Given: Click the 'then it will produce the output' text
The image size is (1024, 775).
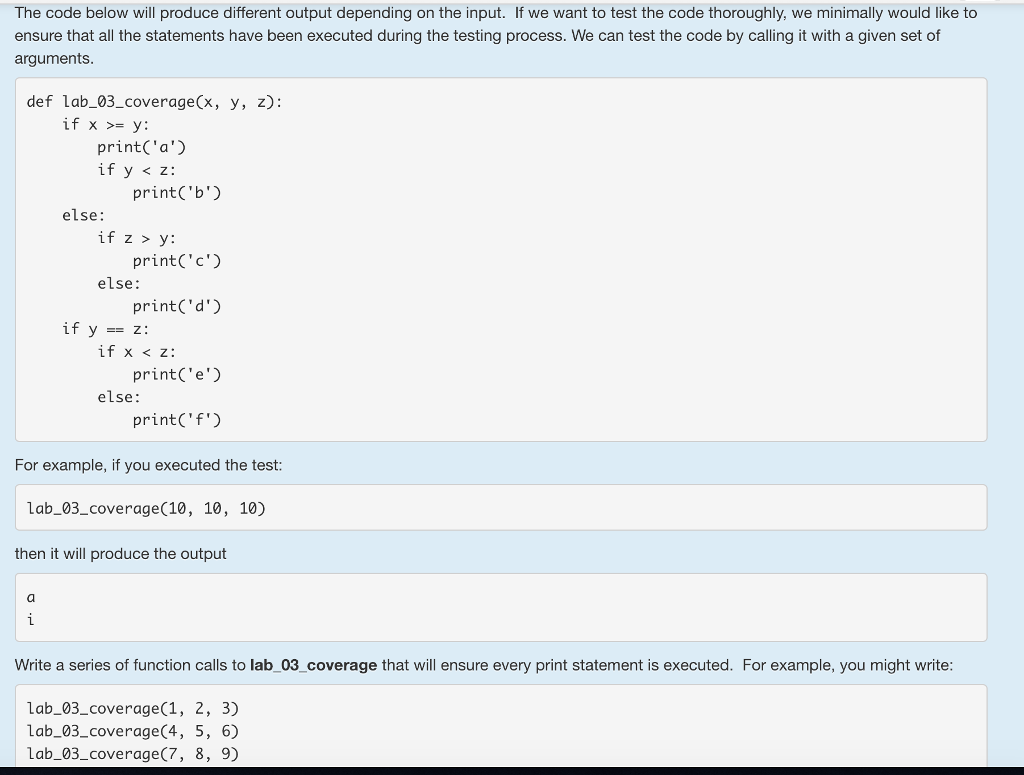Looking at the screenshot, I should [120, 554].
